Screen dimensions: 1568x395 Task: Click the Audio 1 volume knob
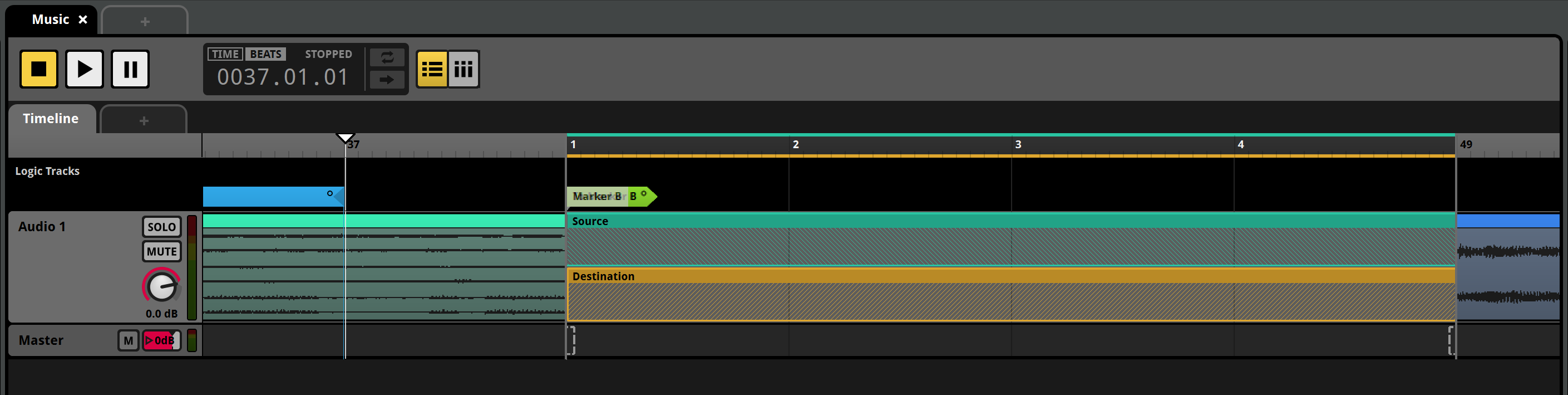coord(162,286)
